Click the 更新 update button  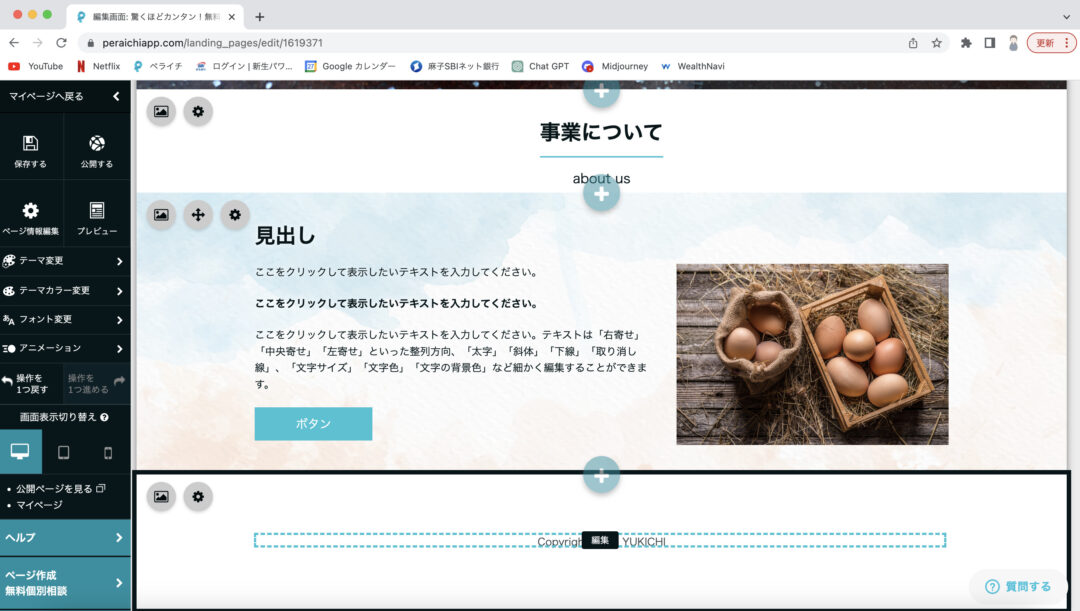(1052, 43)
